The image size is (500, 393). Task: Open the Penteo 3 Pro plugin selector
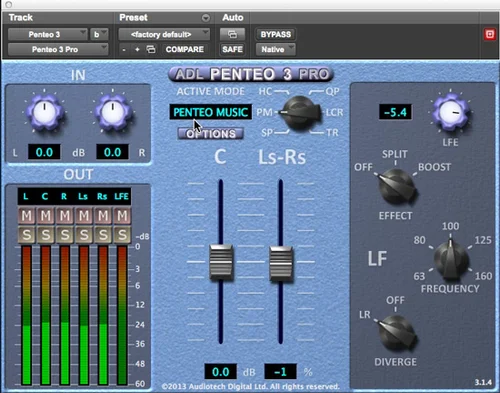click(58, 49)
